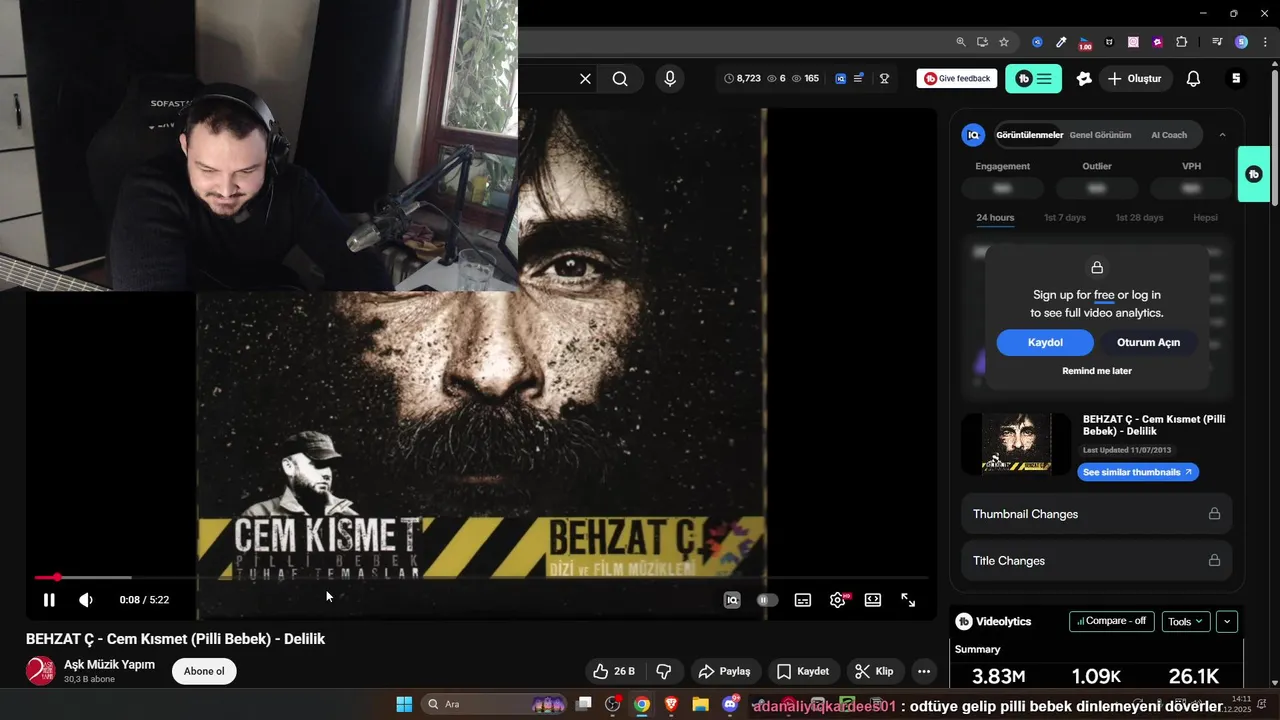Switch to the AI Coach tab
1280x720 pixels.
[x=1169, y=135]
